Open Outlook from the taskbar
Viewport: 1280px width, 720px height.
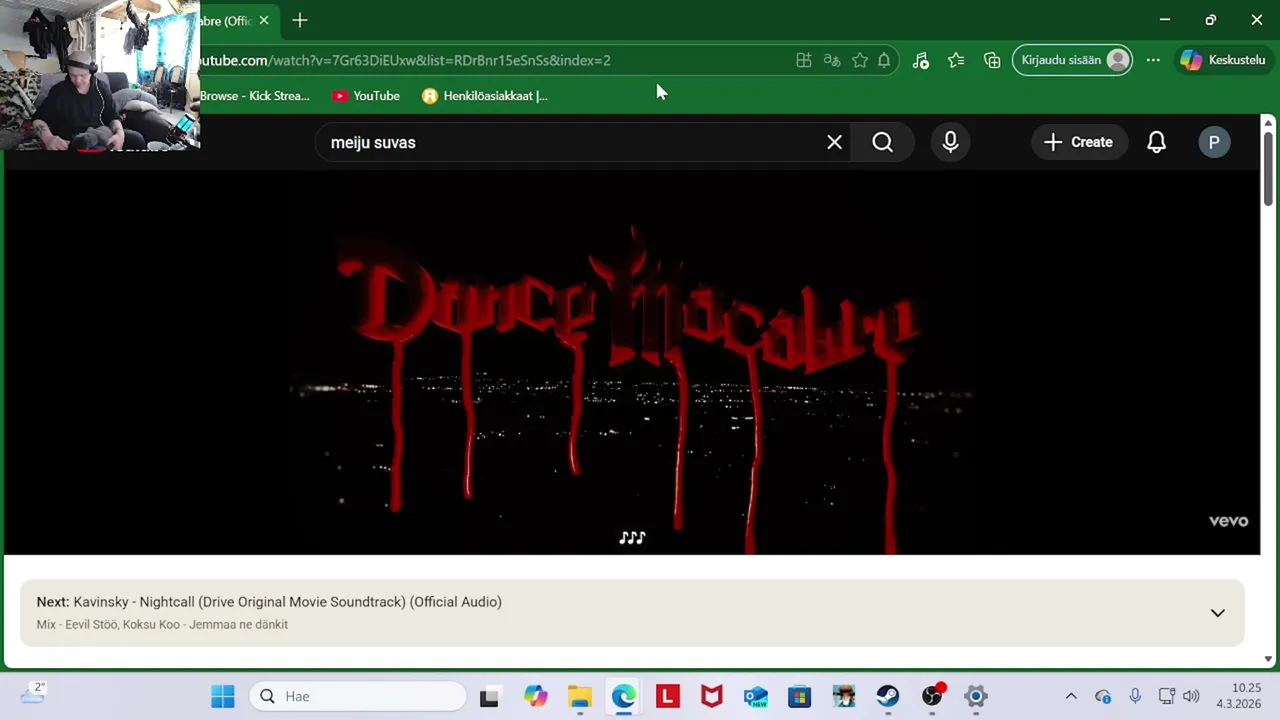[756, 696]
